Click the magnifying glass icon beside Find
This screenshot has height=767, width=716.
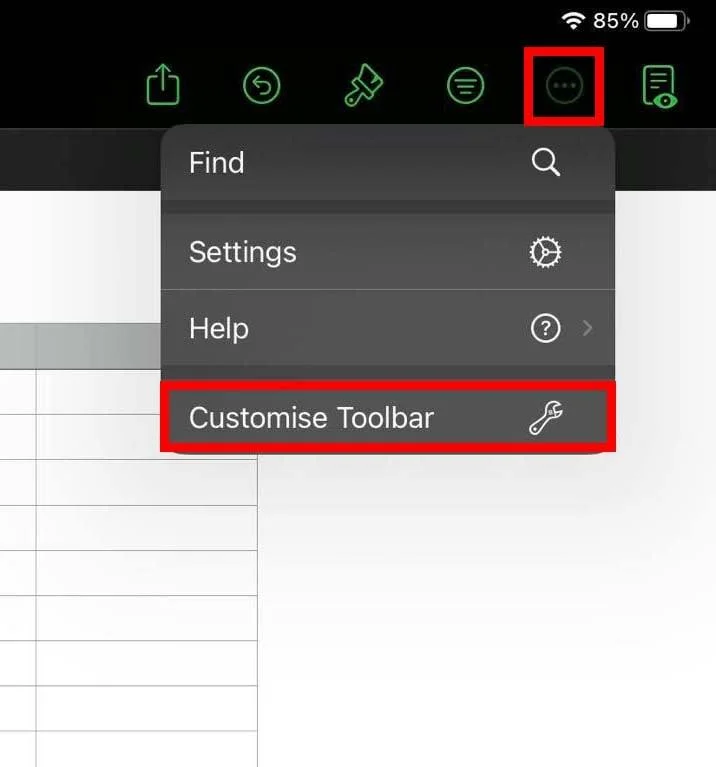coord(546,163)
